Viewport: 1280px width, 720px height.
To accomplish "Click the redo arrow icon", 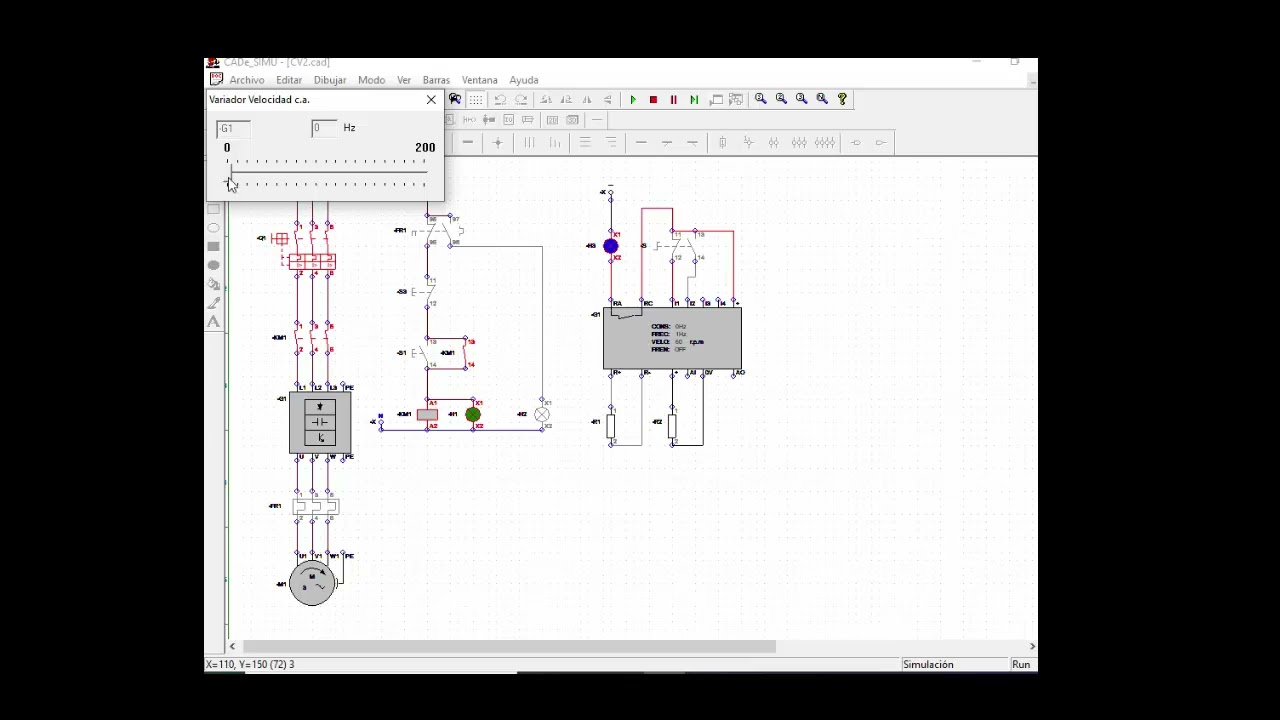I will (521, 99).
